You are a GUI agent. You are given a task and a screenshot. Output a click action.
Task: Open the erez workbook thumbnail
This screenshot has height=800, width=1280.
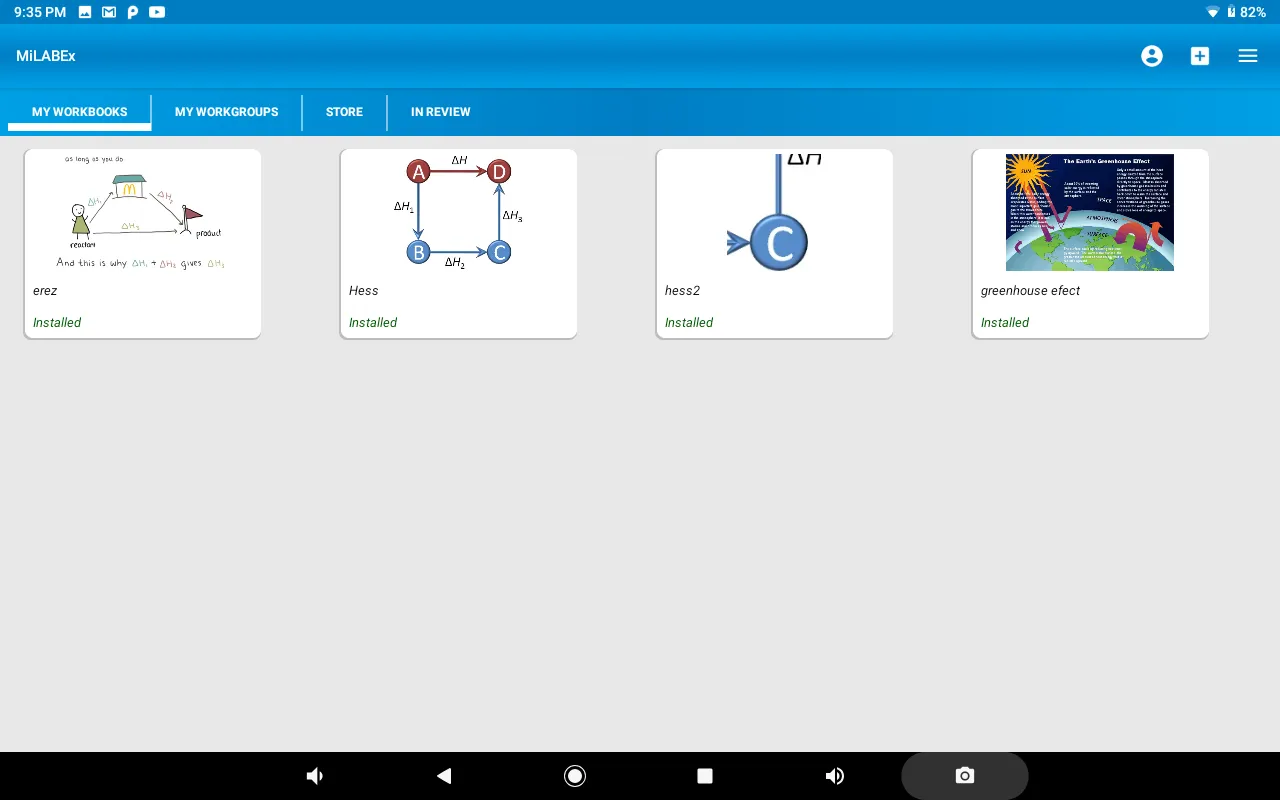142,212
